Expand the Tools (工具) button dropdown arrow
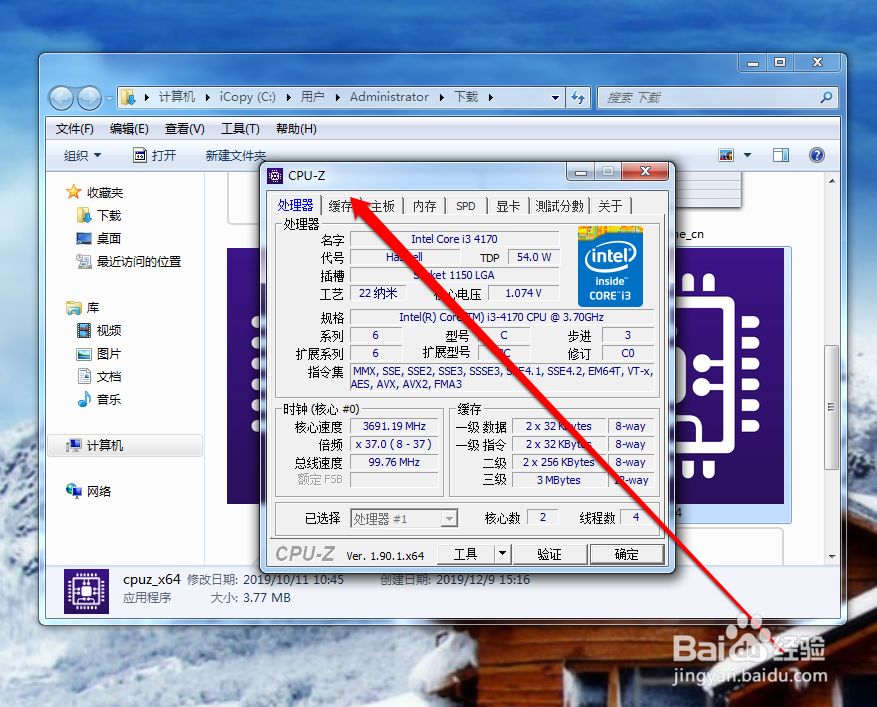877x707 pixels. coord(502,554)
